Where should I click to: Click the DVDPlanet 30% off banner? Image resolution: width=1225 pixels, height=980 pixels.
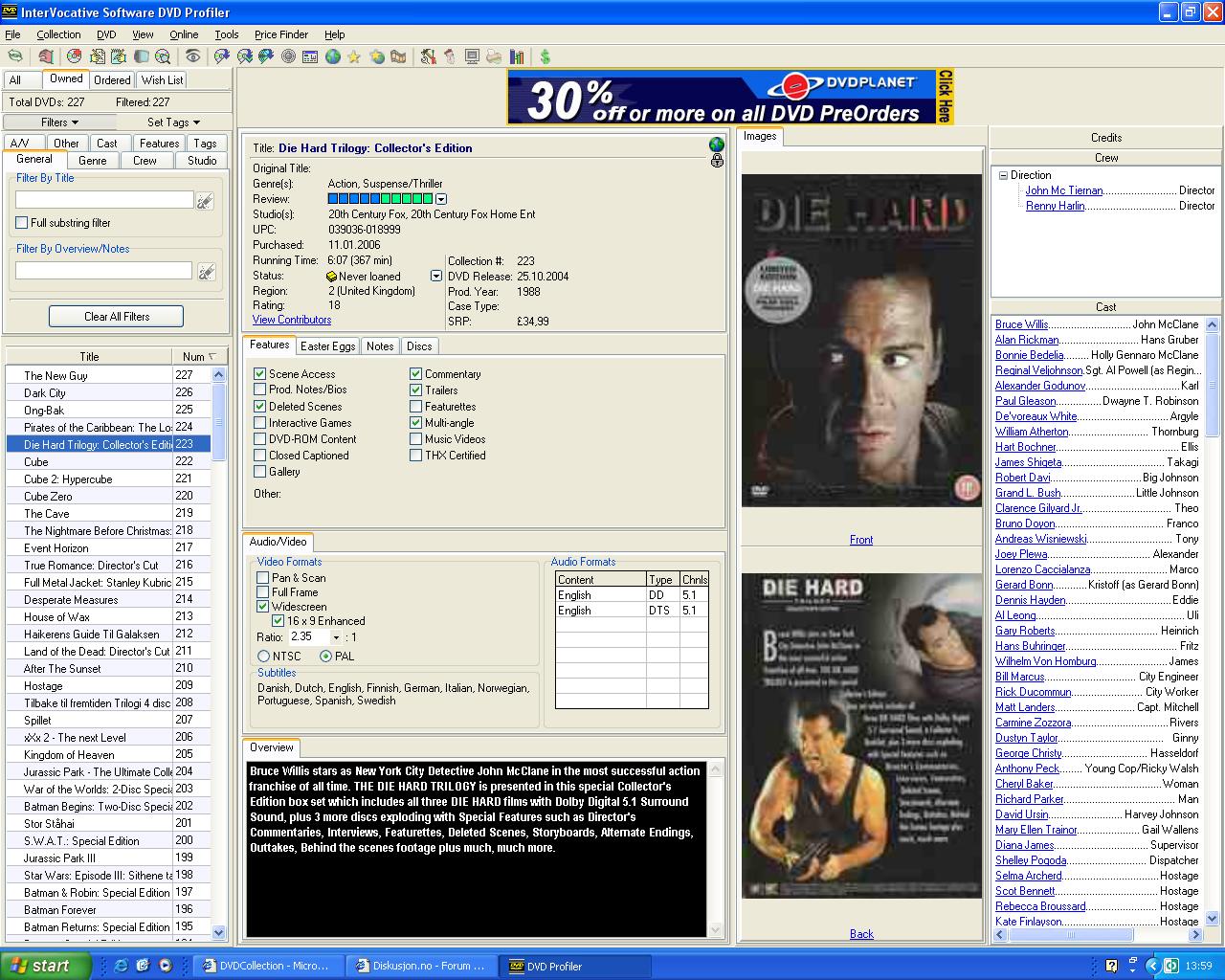[x=731, y=97]
